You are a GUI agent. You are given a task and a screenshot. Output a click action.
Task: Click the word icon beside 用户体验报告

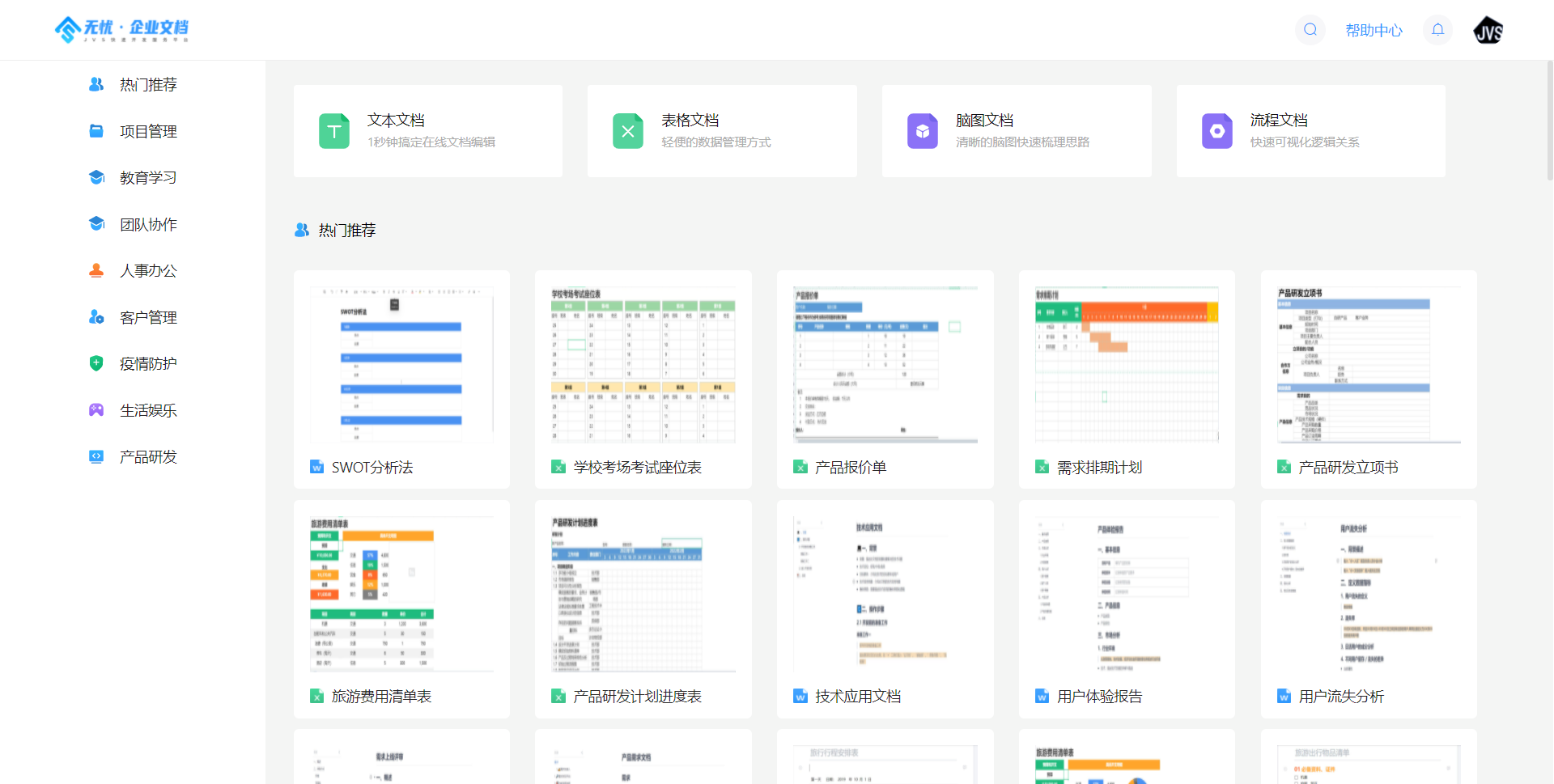(1042, 696)
